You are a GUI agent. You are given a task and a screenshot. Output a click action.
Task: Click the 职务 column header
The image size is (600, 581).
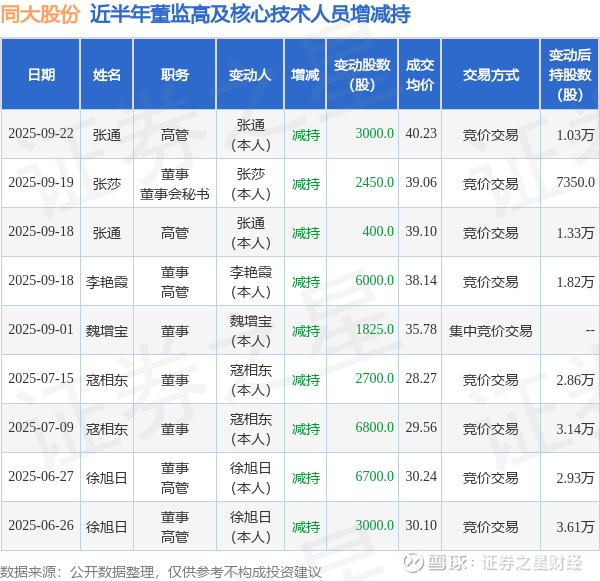[x=174, y=74]
